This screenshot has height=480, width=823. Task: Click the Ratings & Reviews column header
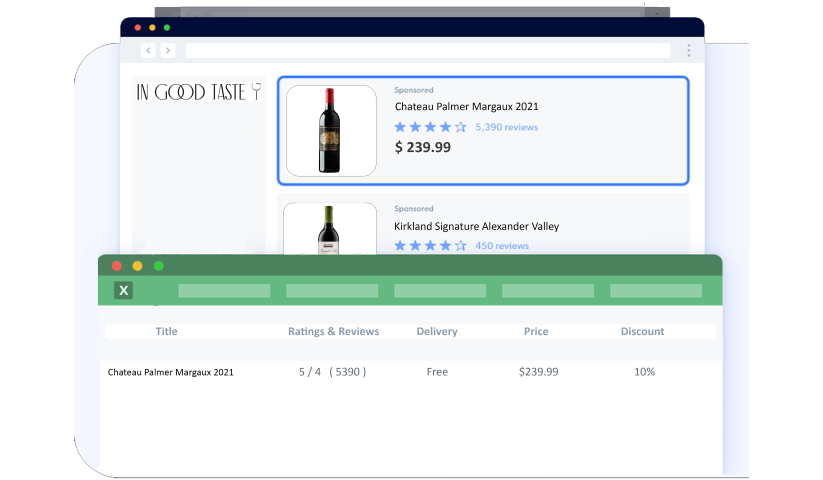[333, 332]
